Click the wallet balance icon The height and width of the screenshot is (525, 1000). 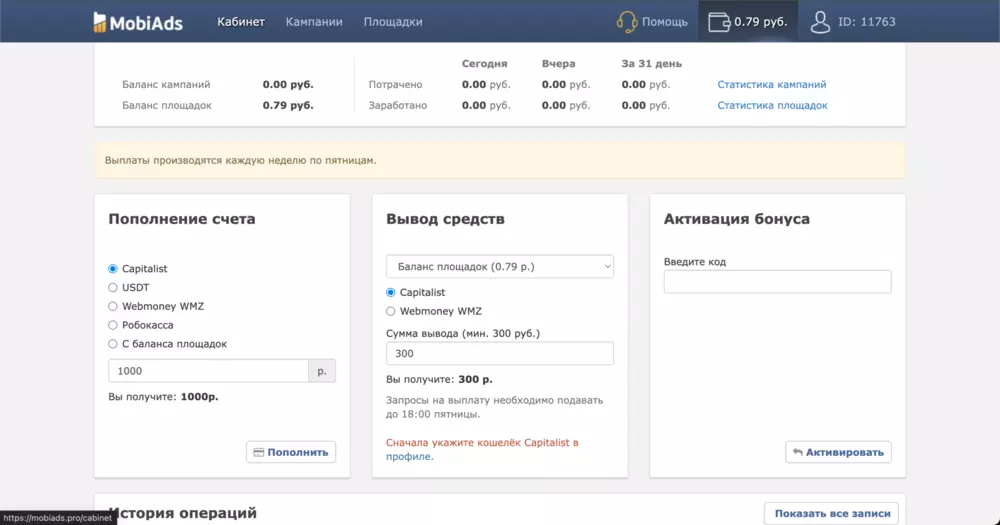pyautogui.click(x=719, y=22)
